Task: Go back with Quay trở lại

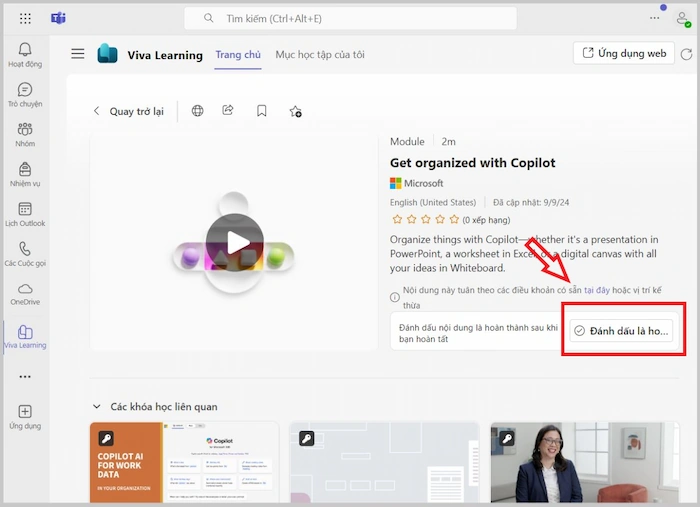Action: (x=128, y=111)
